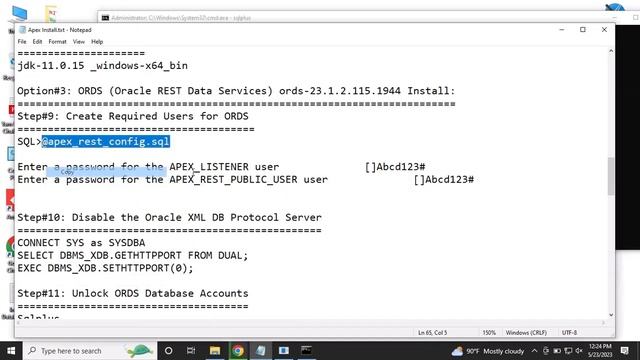Click the This PC desktop icon
640x360 pixels.
tap(19, 15)
